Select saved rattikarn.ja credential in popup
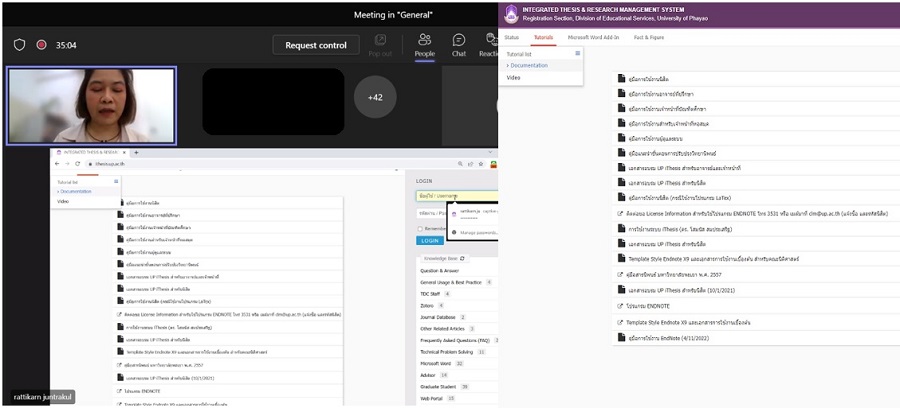900x408 pixels. tap(472, 214)
